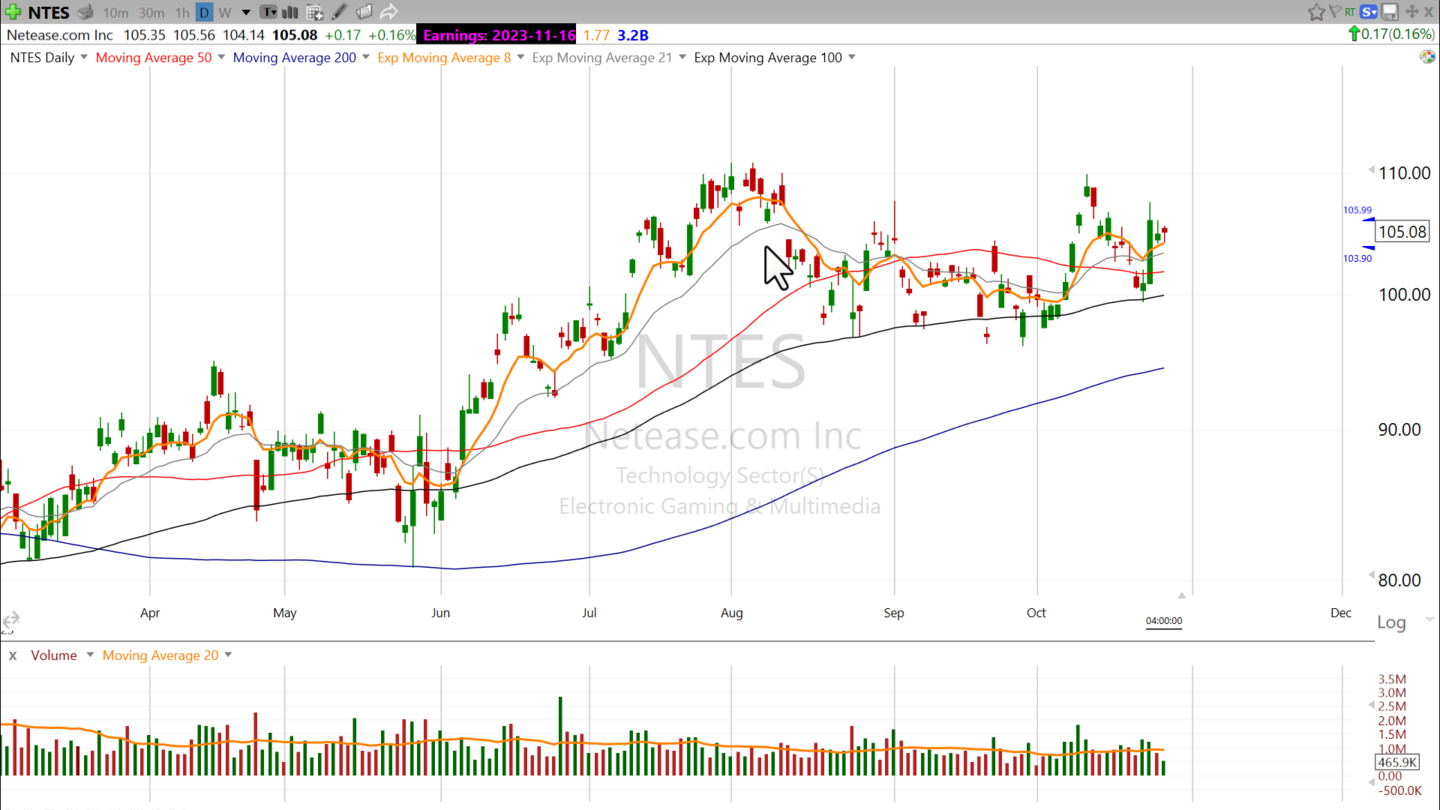
Task: Click the Dec label on time axis
Action: 1341,613
